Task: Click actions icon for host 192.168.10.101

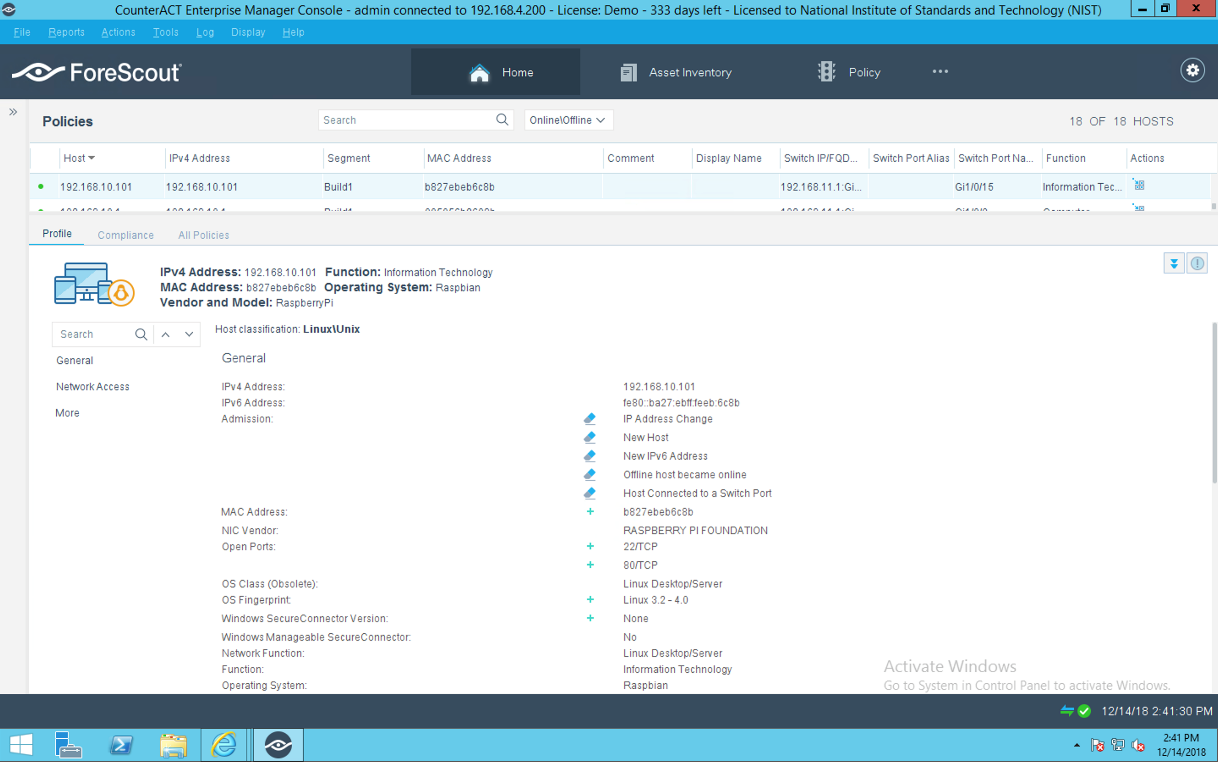Action: tap(1139, 185)
